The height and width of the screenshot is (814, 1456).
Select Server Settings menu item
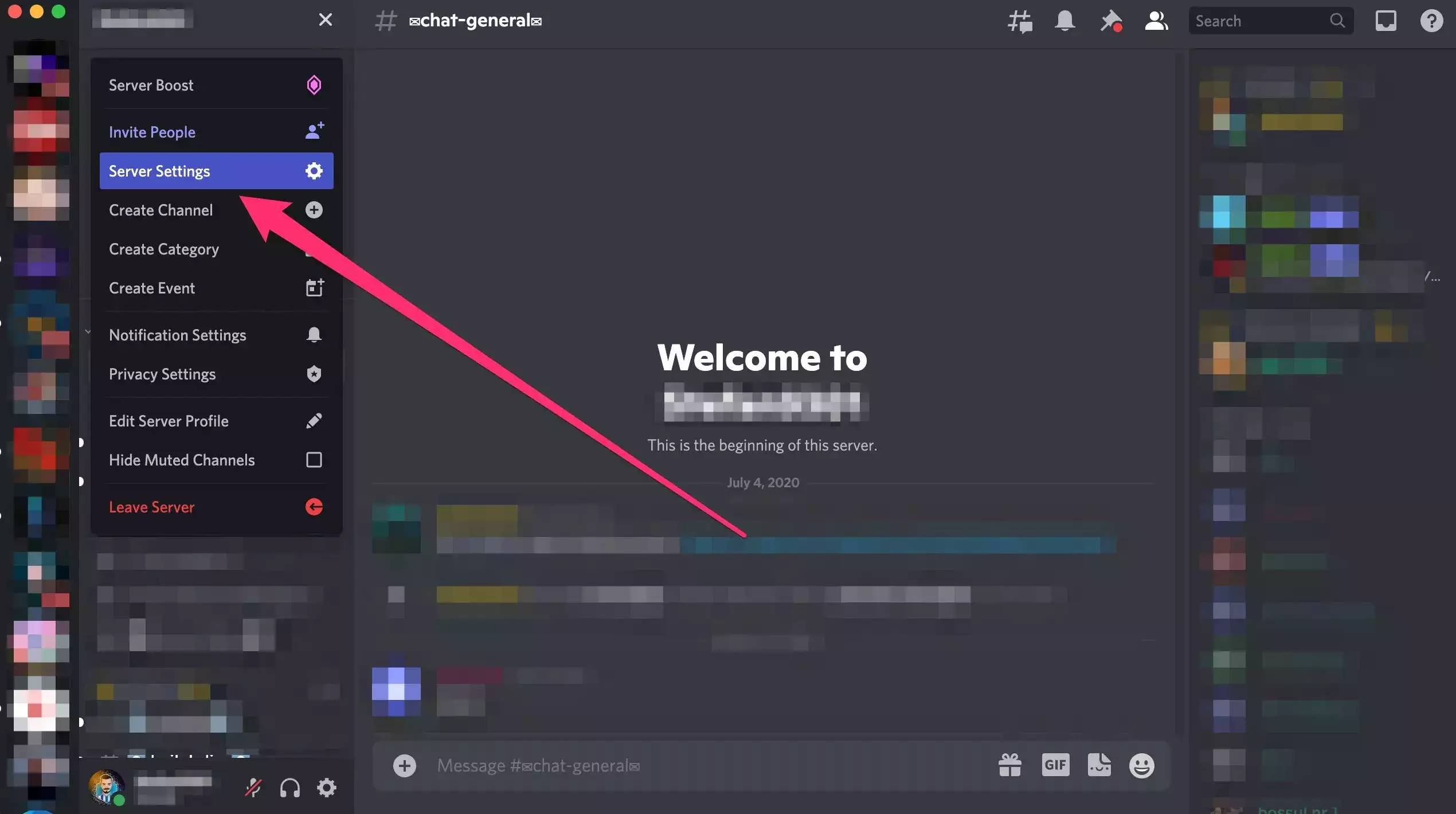216,171
